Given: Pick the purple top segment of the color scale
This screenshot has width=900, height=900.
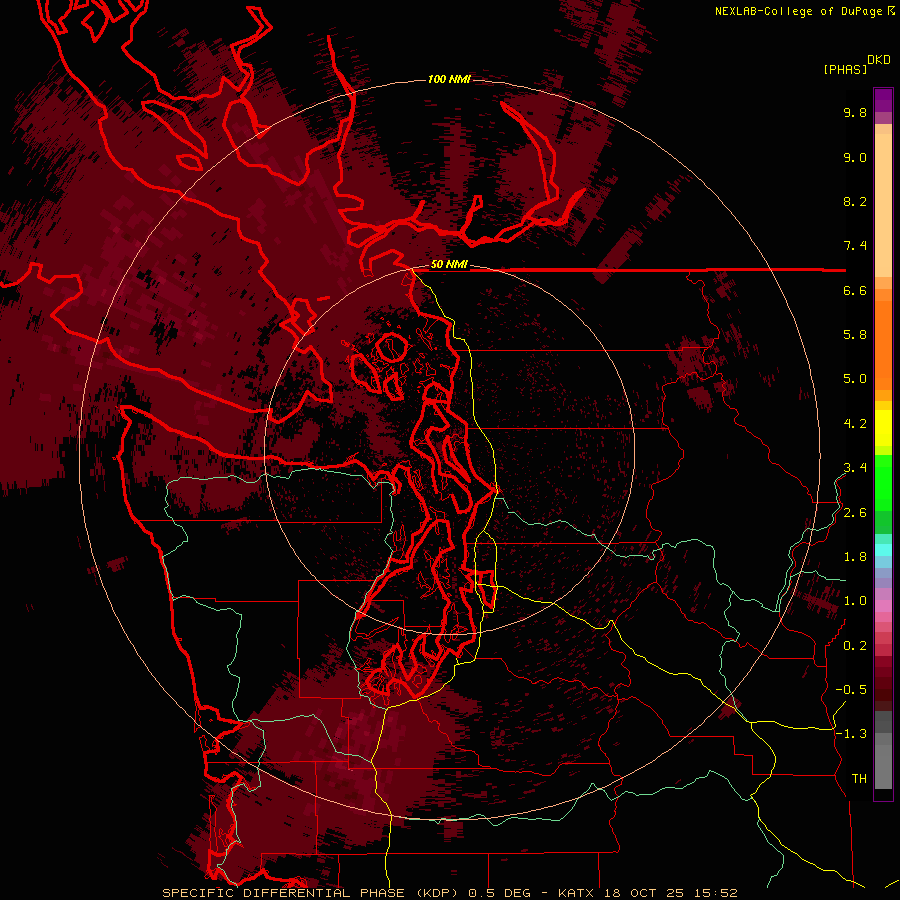Looking at the screenshot, I should (883, 100).
